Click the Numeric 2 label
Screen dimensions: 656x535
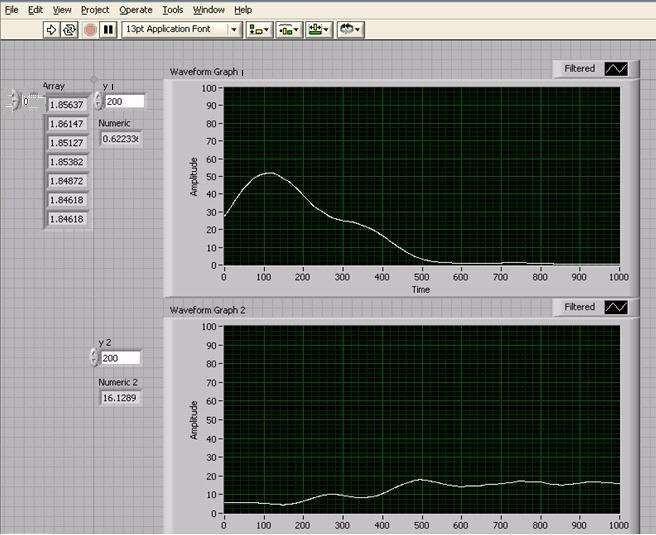click(x=118, y=382)
